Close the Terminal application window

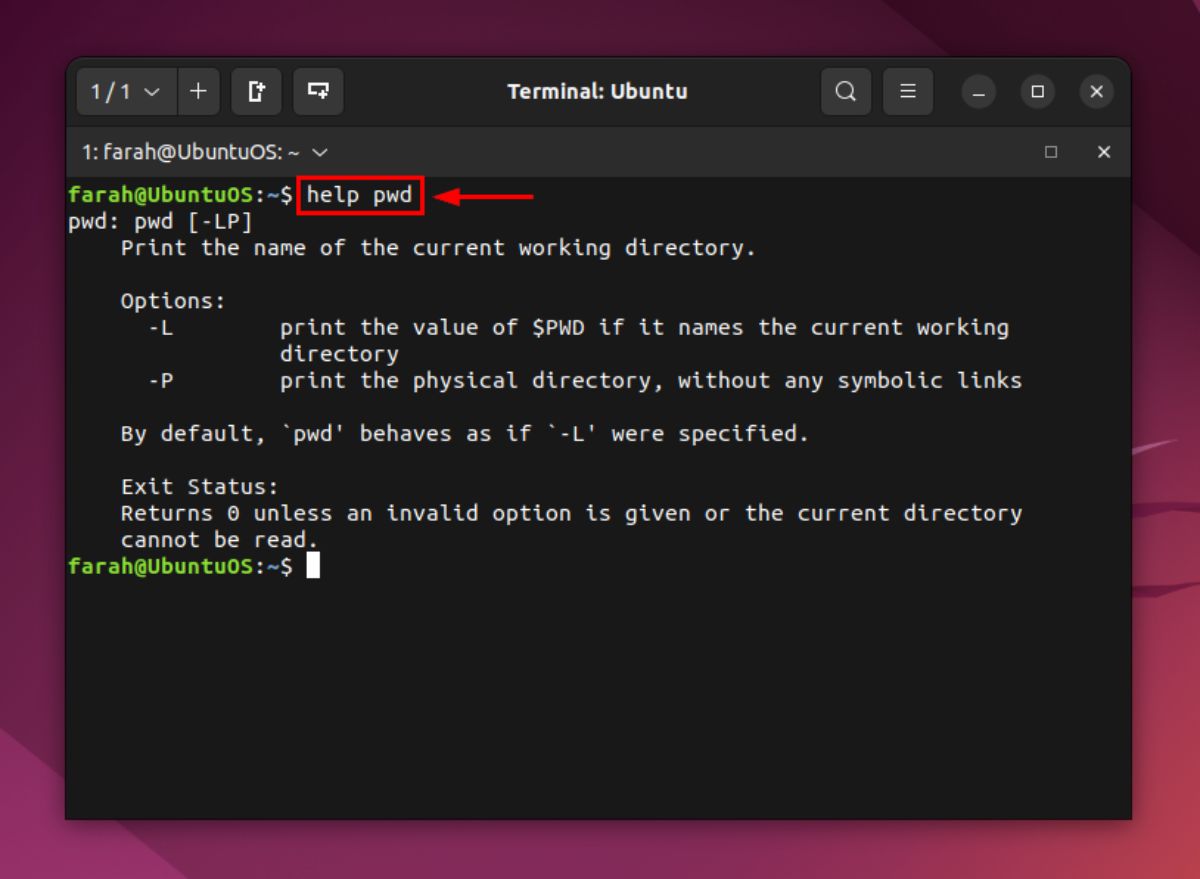click(1096, 91)
